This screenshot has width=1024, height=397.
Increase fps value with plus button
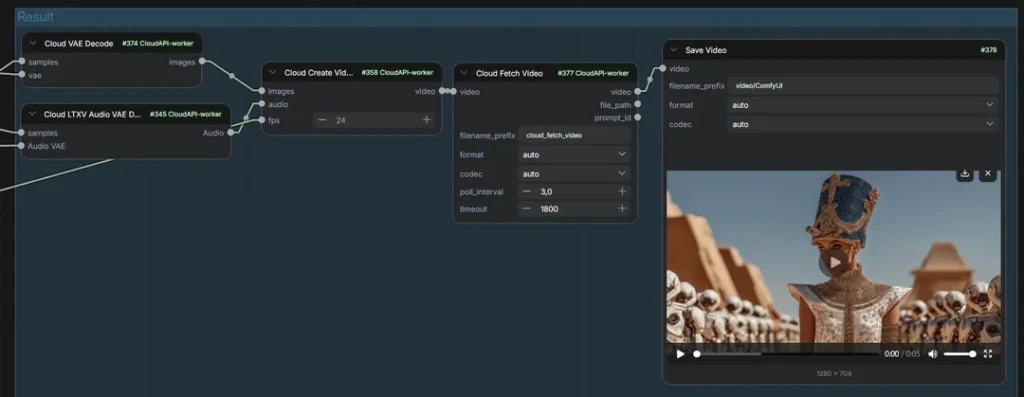[x=426, y=120]
